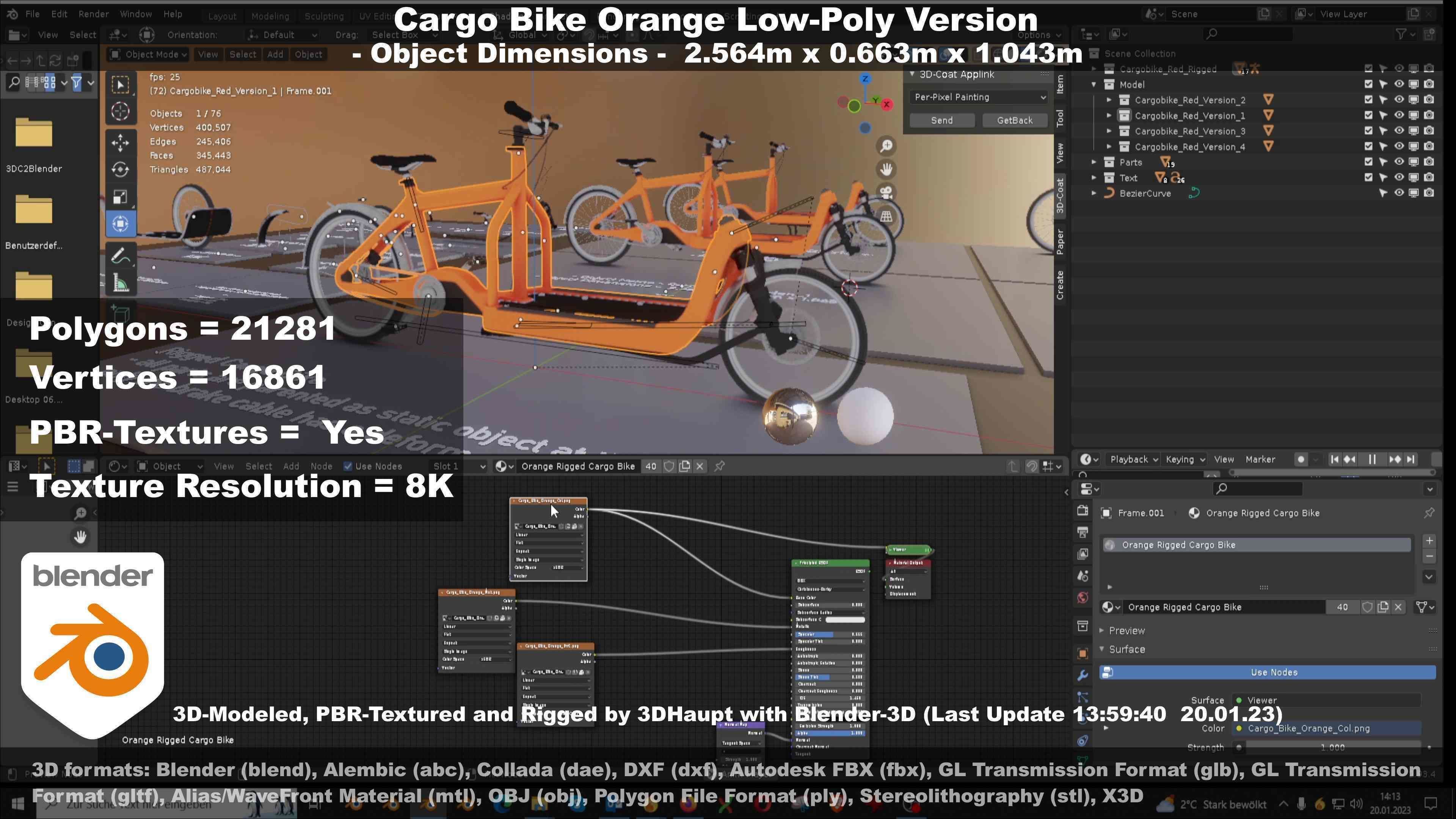Screen dimensions: 1456x819
Task: Remove material slot with minus button
Action: tap(1429, 557)
